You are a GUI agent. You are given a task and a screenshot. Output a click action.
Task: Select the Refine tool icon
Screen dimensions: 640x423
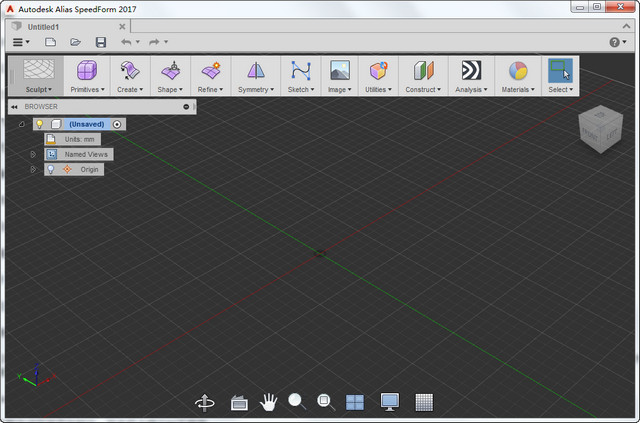[x=211, y=70]
